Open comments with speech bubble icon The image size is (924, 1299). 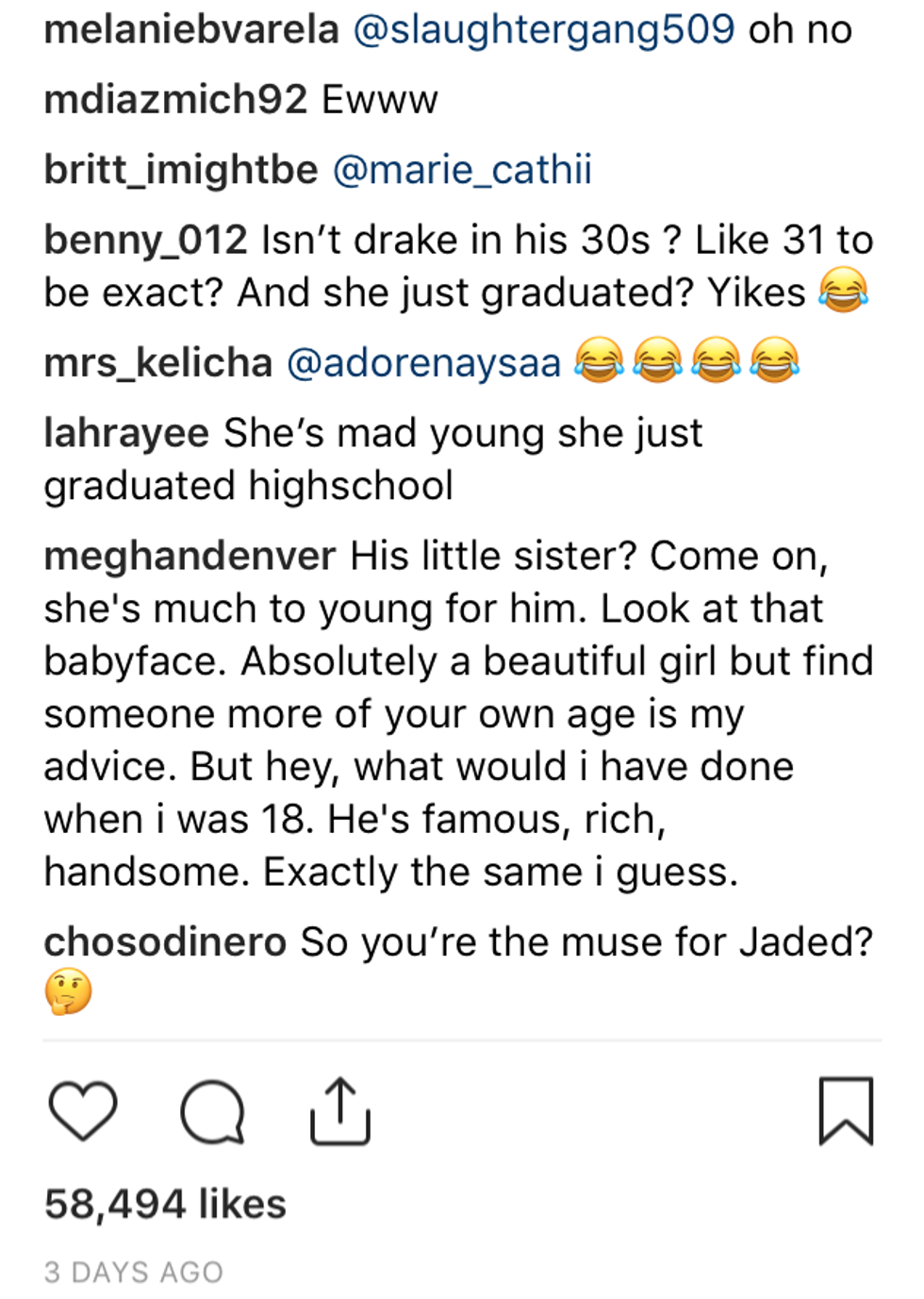click(x=212, y=1111)
